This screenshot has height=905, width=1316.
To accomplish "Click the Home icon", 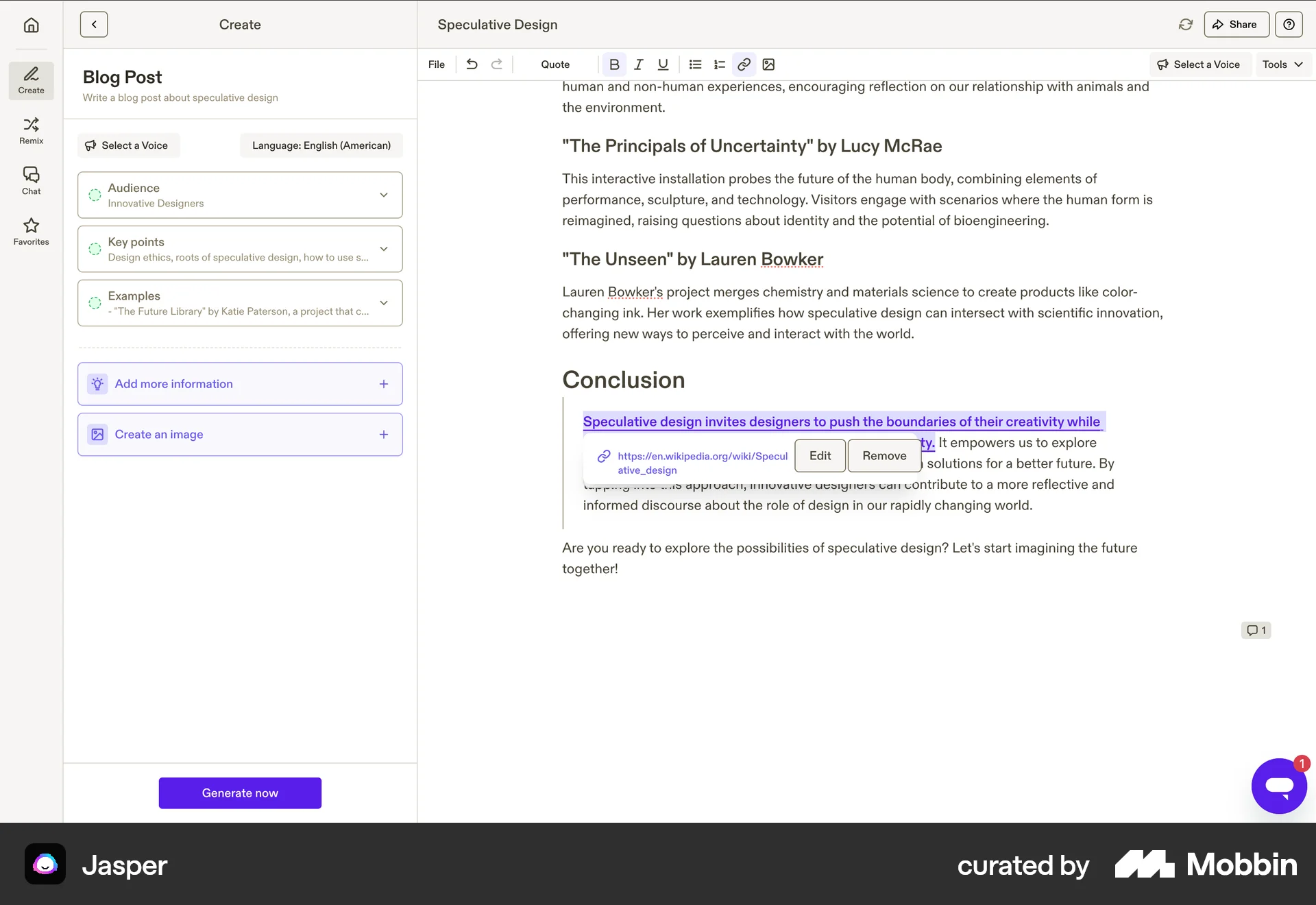I will click(32, 24).
